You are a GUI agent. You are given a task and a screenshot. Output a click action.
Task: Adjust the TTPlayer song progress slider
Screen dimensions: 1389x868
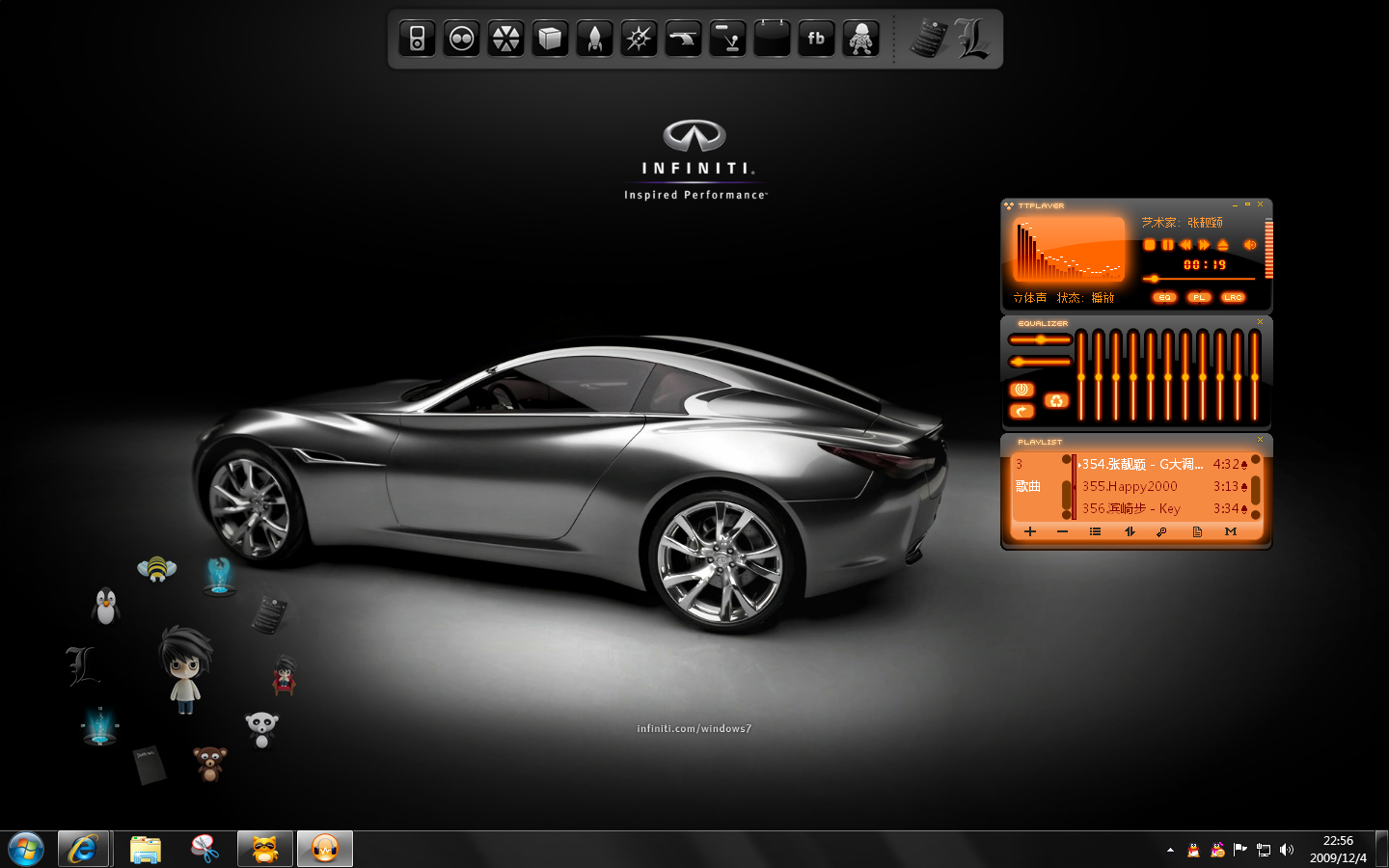(x=1199, y=279)
